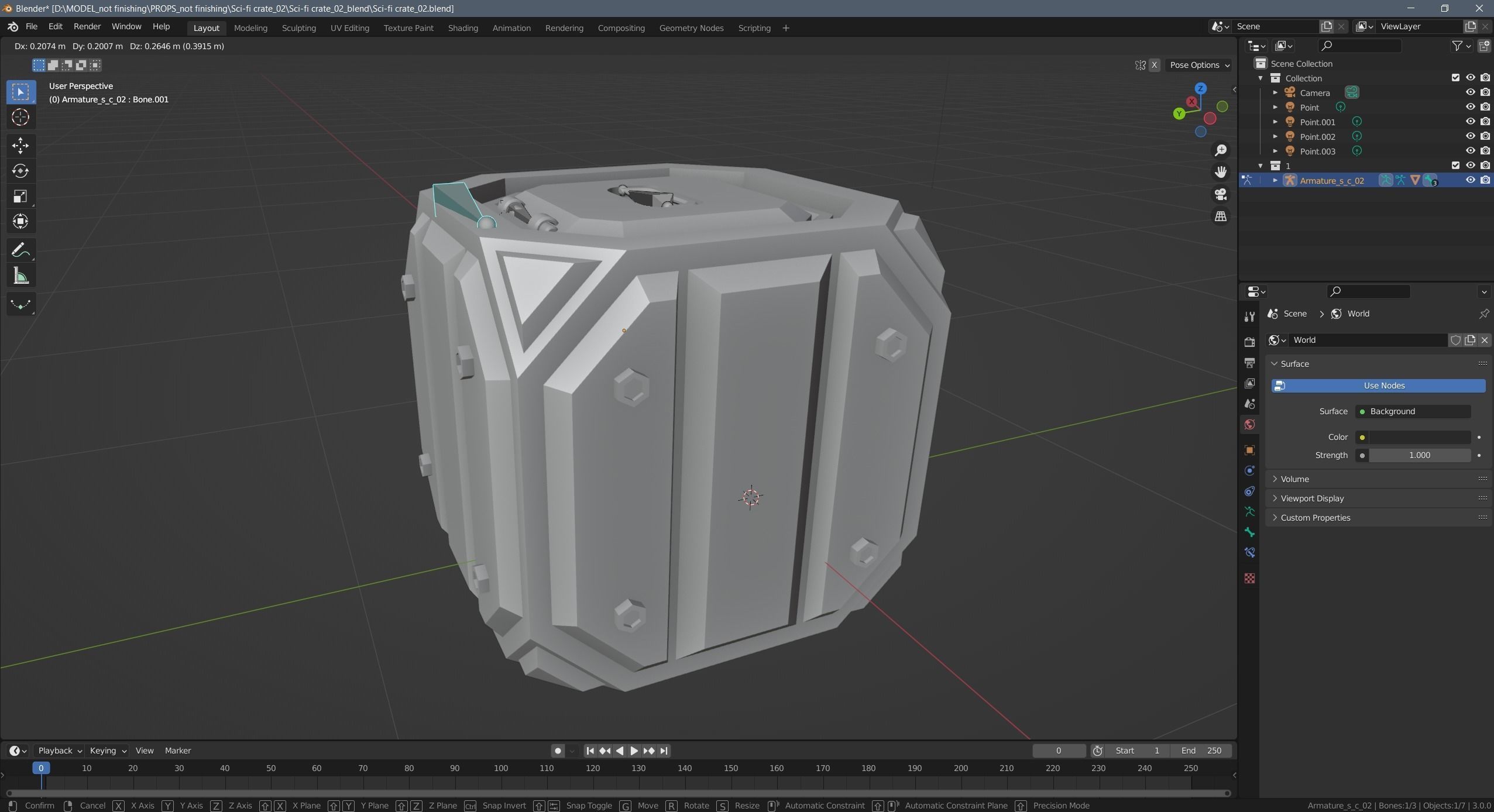Switch perspective/orthographic grid icon

pos(1221,216)
